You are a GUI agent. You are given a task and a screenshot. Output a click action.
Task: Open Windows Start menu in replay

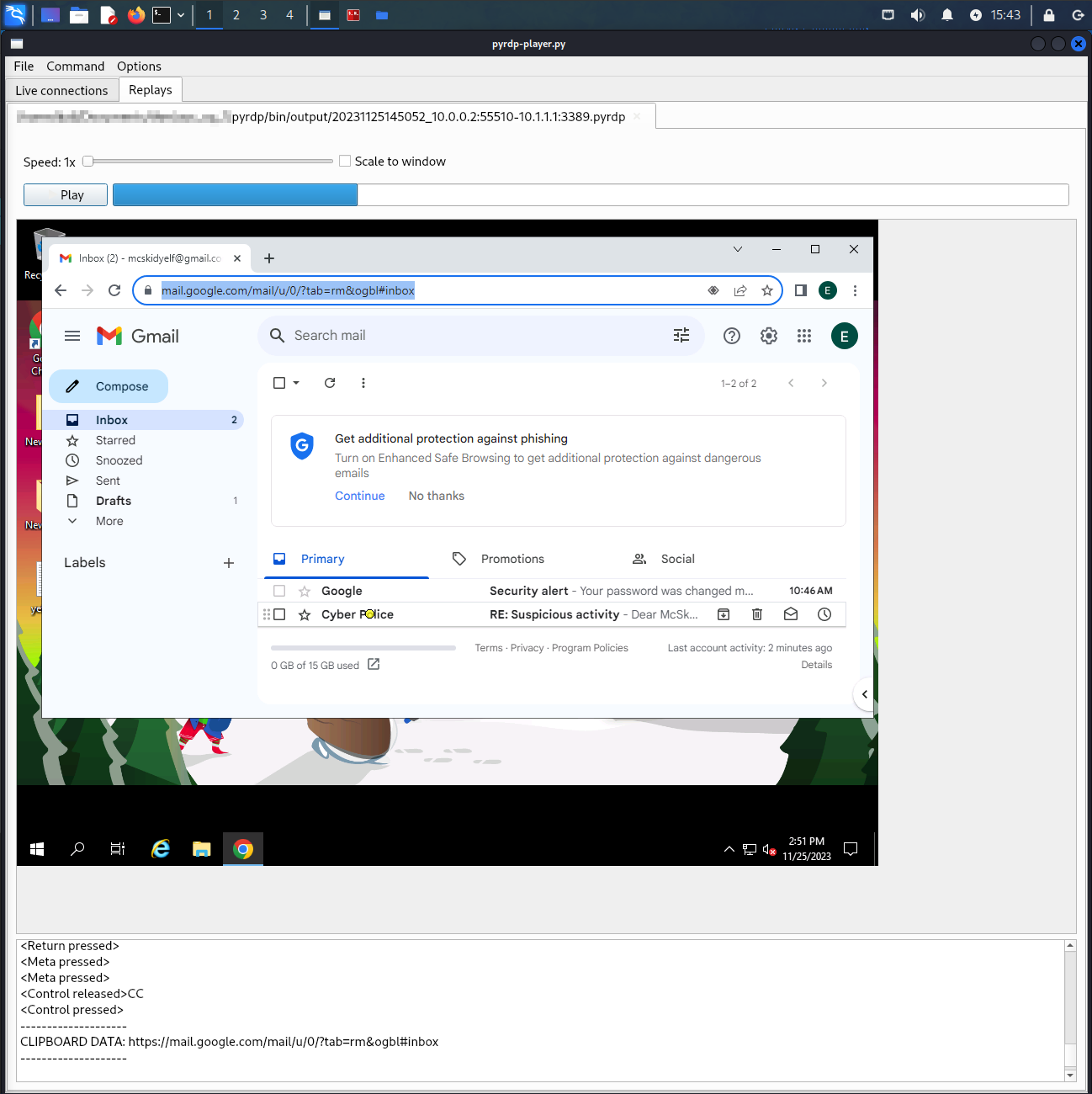pyautogui.click(x=37, y=849)
